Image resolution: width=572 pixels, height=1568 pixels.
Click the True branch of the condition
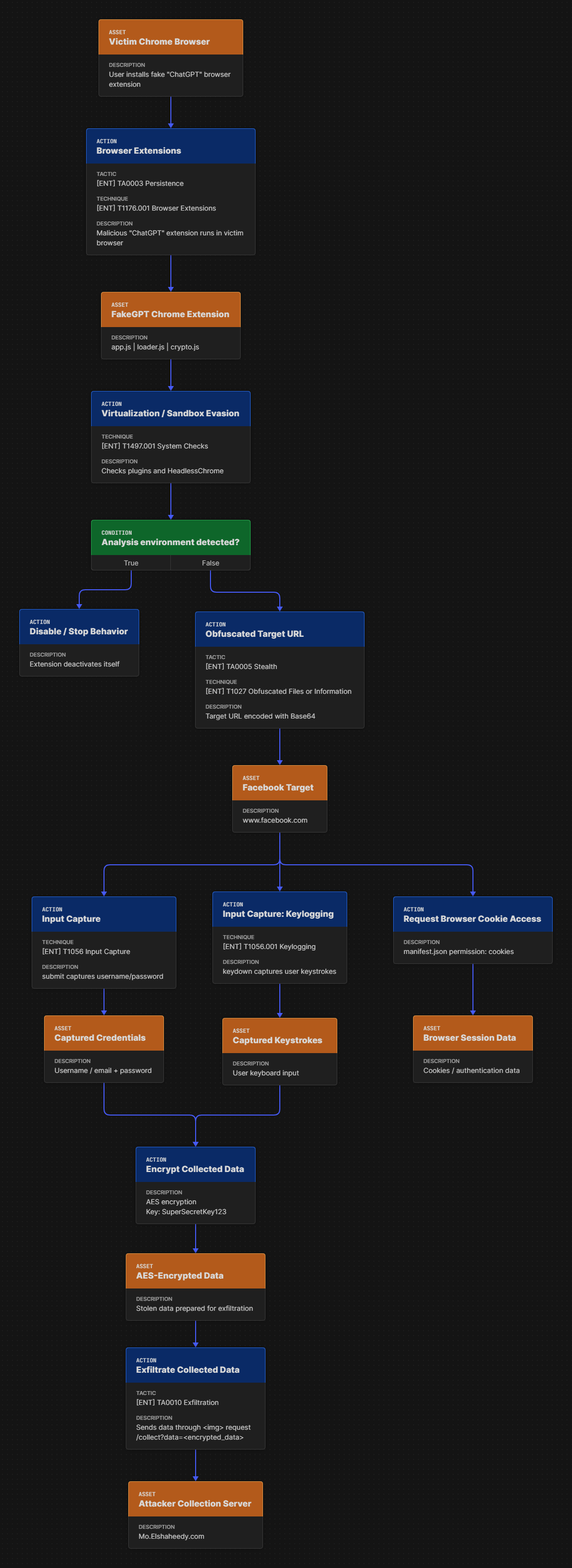(x=131, y=563)
